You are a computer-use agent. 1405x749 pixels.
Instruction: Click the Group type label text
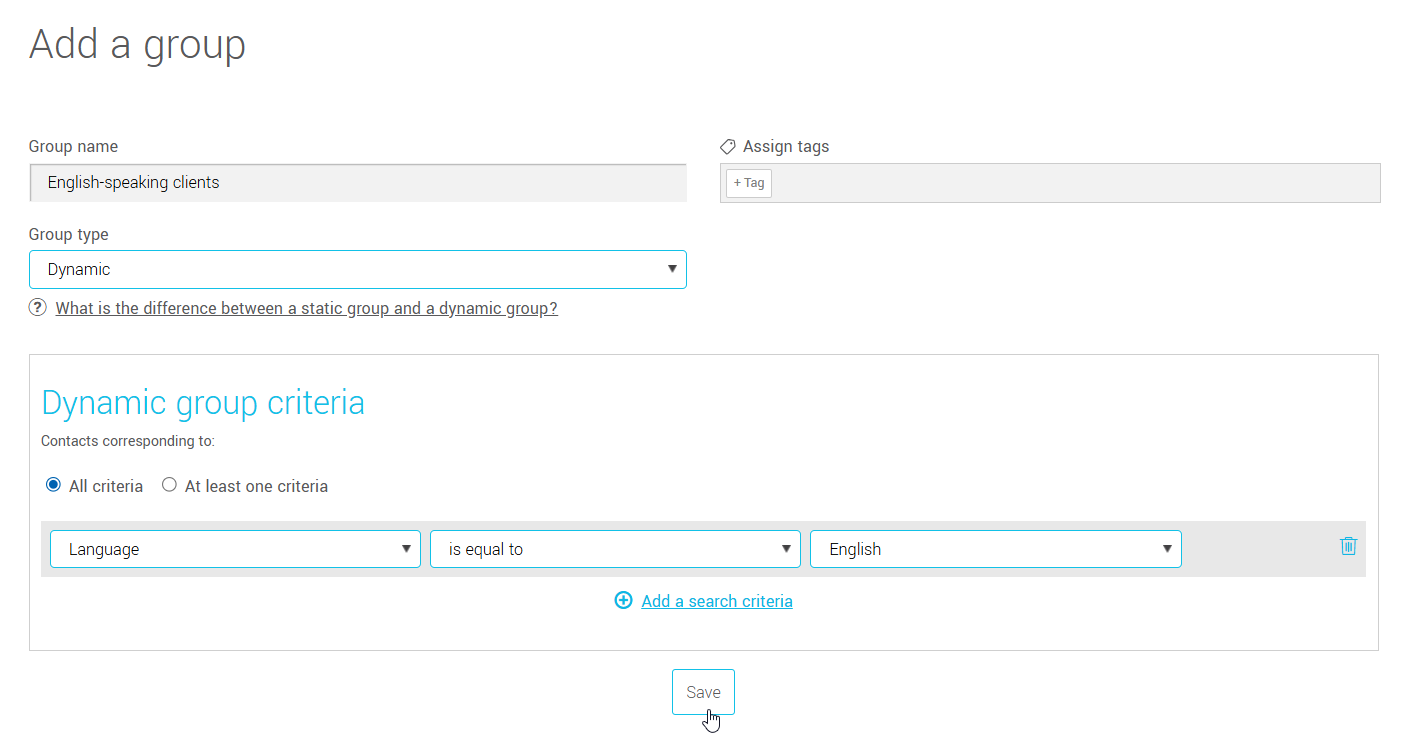coord(68,235)
